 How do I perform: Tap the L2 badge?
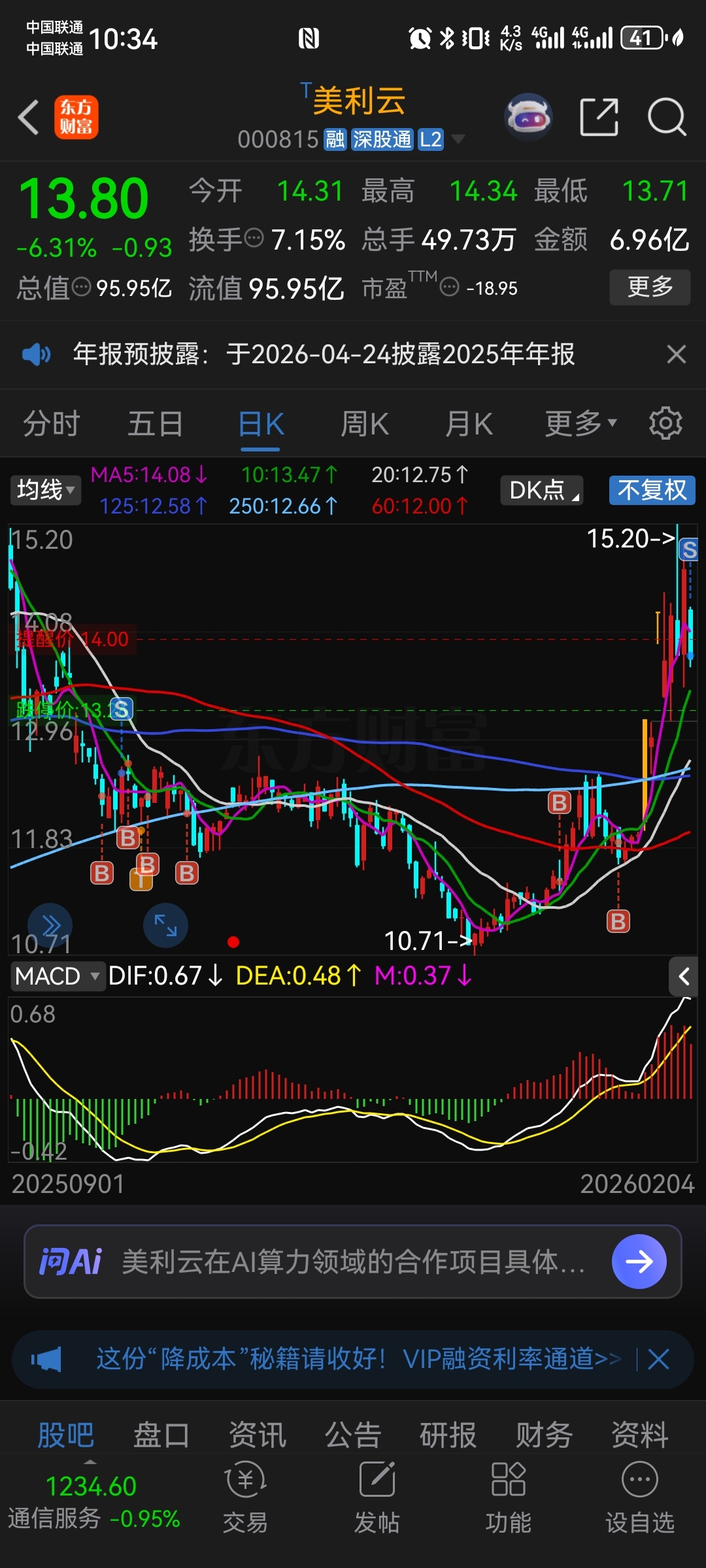(430, 139)
